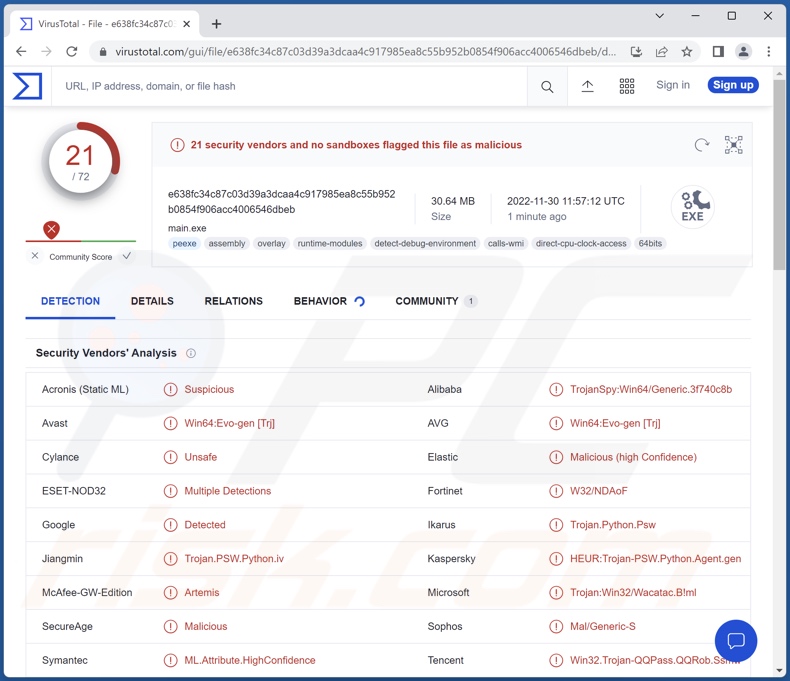
Task: Click community score downvote X
Action: 35,256
